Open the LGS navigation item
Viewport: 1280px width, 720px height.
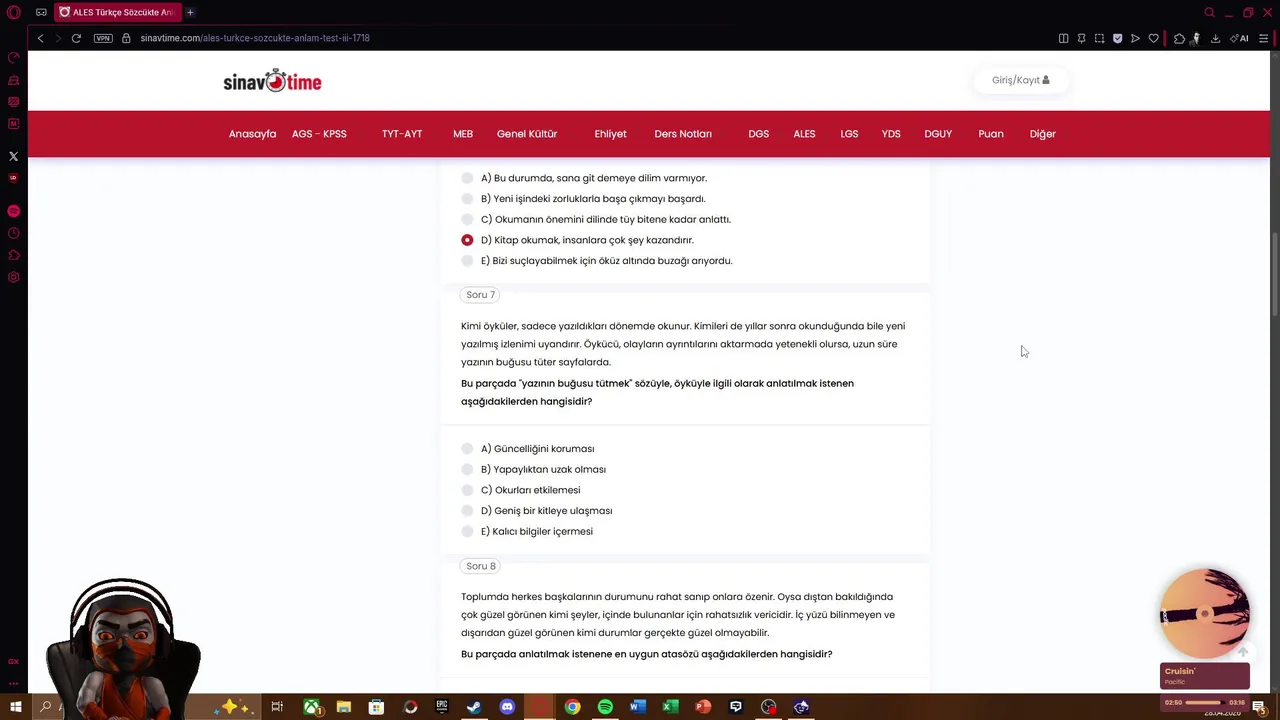pyautogui.click(x=849, y=134)
